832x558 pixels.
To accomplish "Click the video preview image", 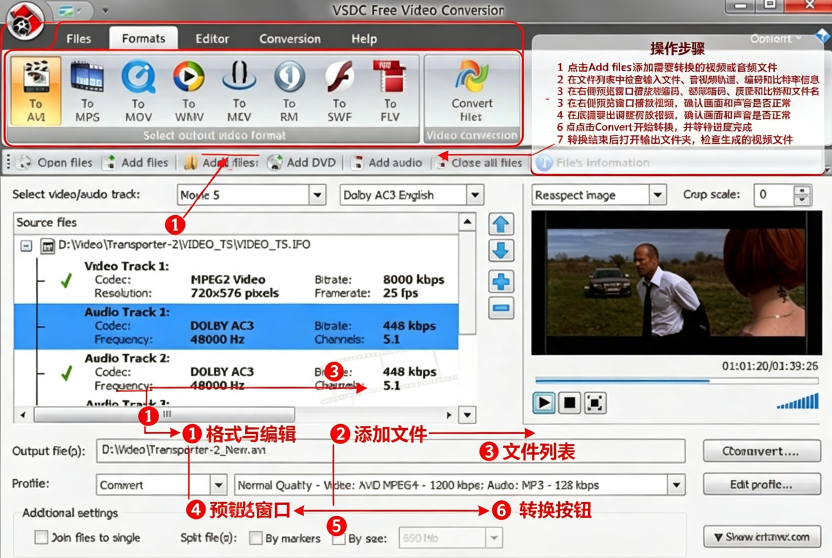I will [x=676, y=283].
